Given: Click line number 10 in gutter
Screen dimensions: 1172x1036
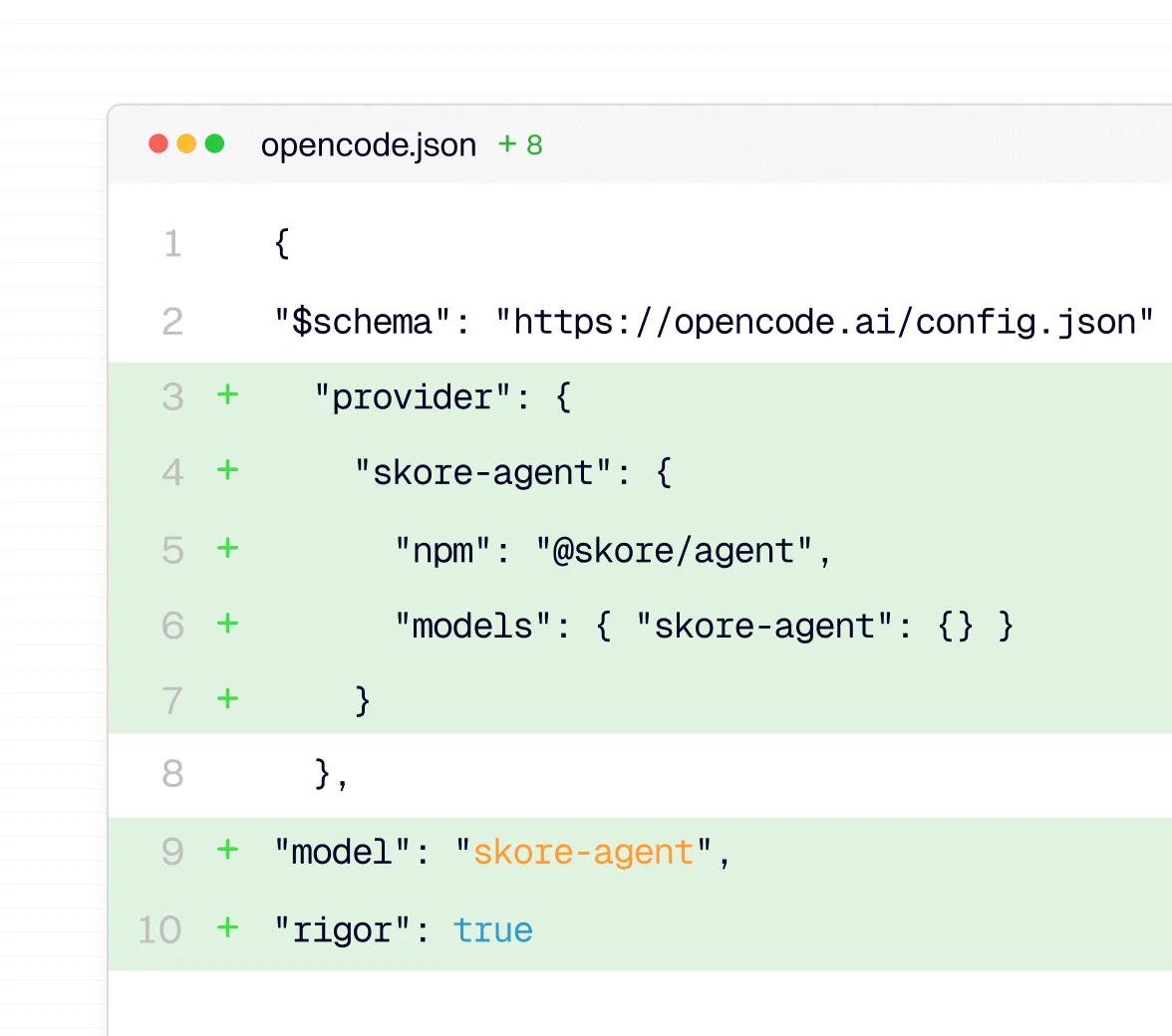Looking at the screenshot, I should [159, 930].
